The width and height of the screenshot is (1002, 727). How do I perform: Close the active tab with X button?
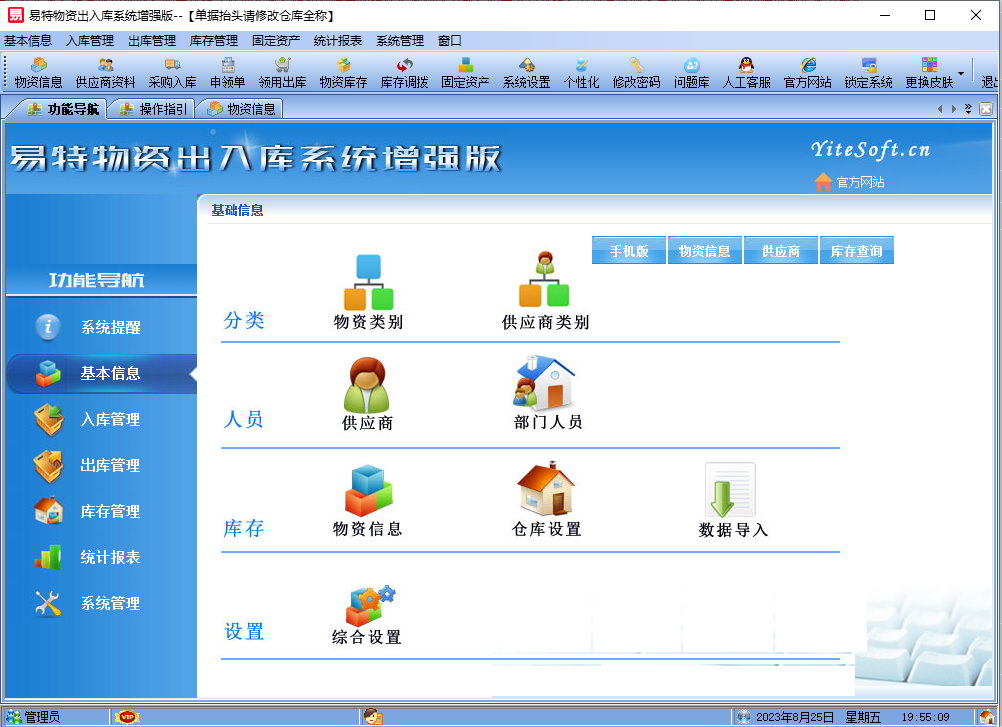point(986,109)
